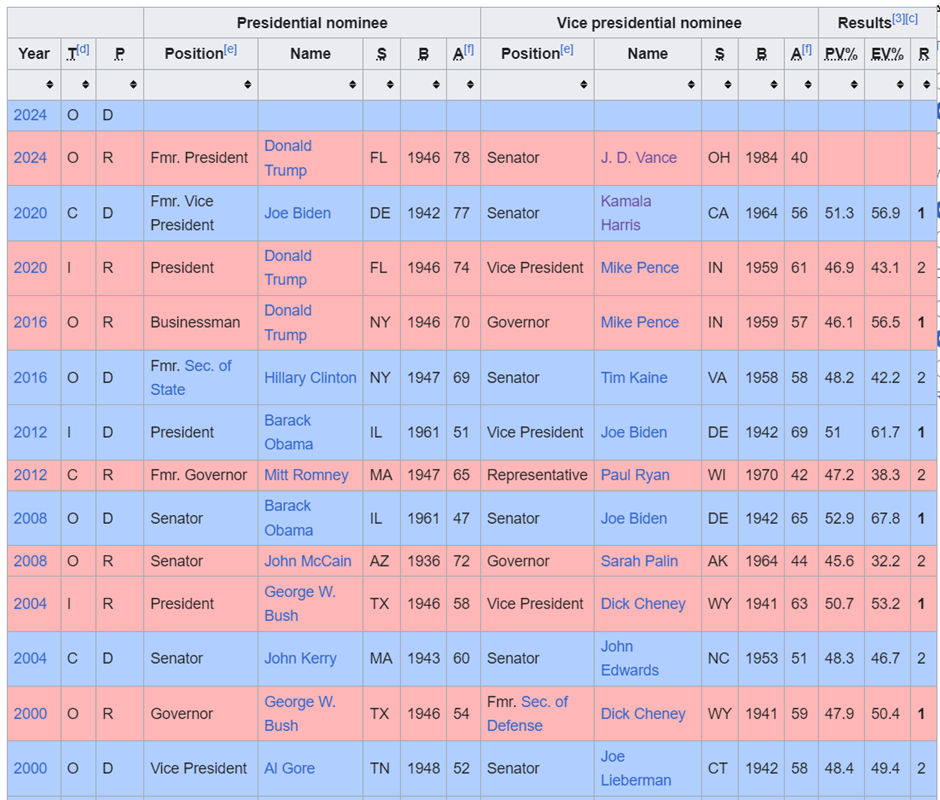Click the EV% column header abbreviation
The image size is (940, 800).
887,54
